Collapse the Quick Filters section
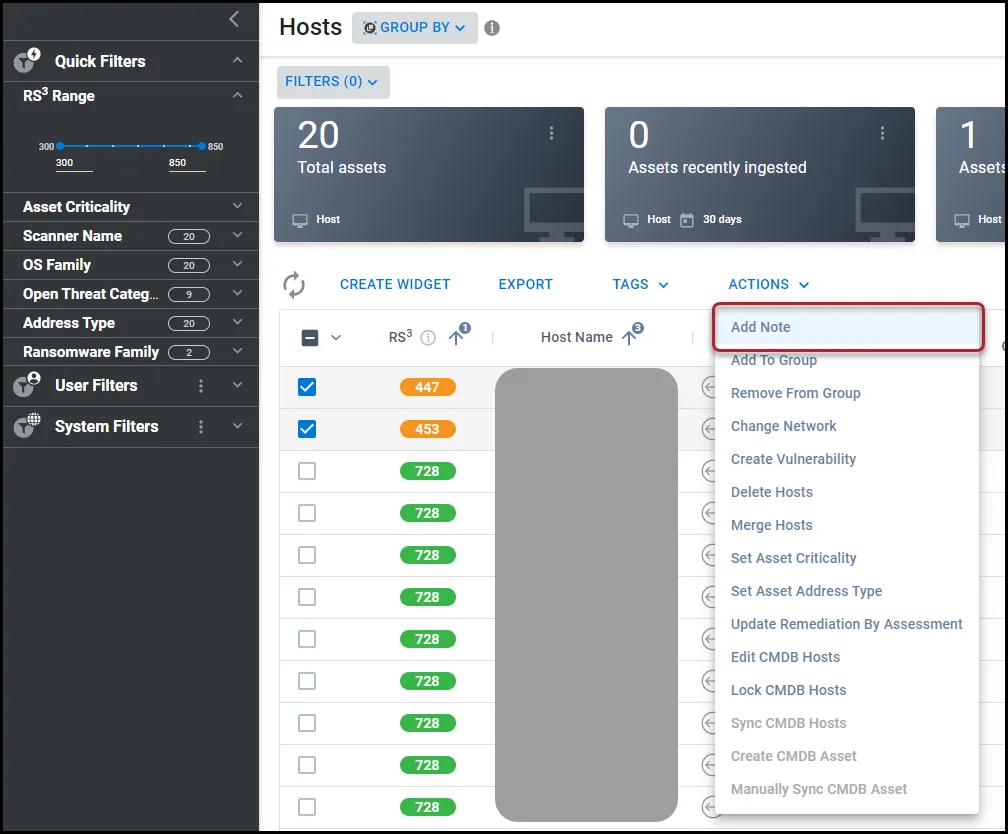The image size is (1008, 834). pos(237,60)
